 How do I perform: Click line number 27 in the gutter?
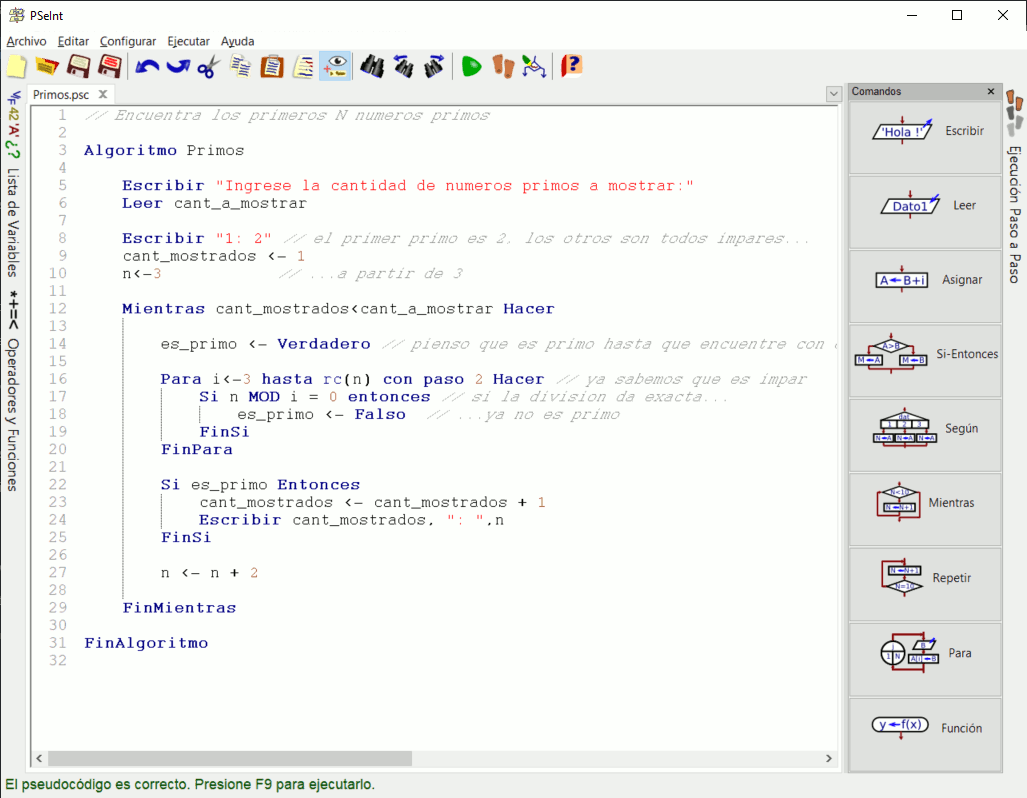(58, 573)
